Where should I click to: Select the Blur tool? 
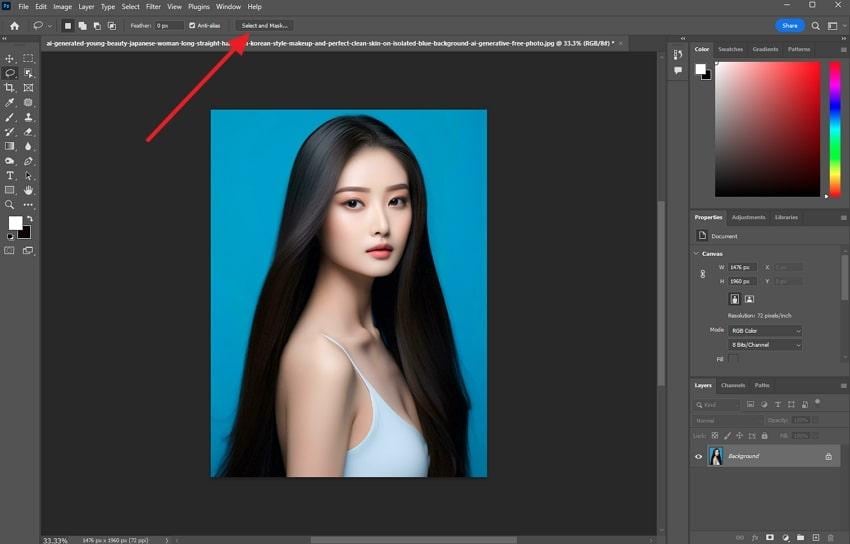[x=28, y=146]
